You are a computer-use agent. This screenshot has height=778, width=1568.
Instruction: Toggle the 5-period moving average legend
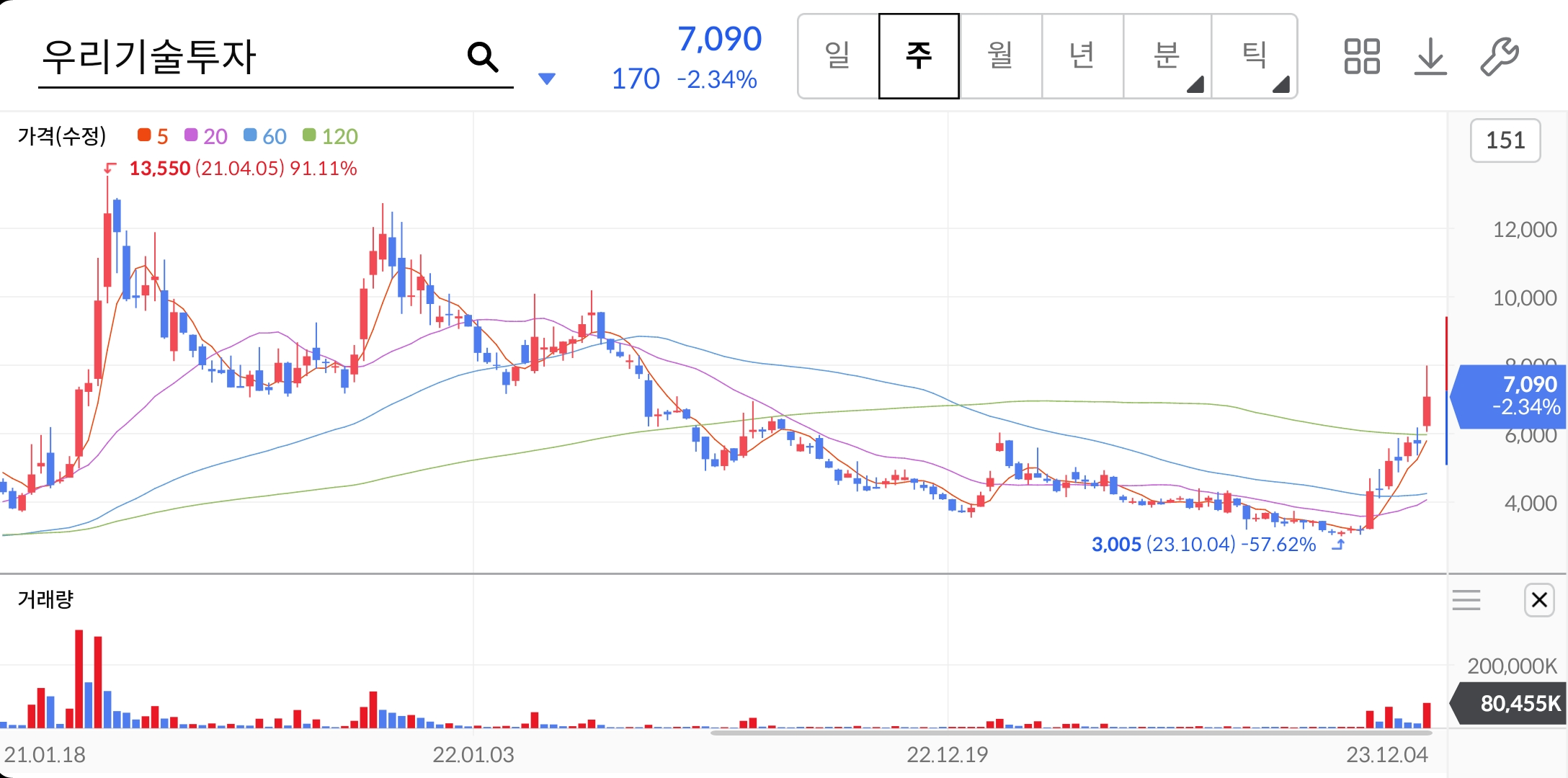pos(153,136)
